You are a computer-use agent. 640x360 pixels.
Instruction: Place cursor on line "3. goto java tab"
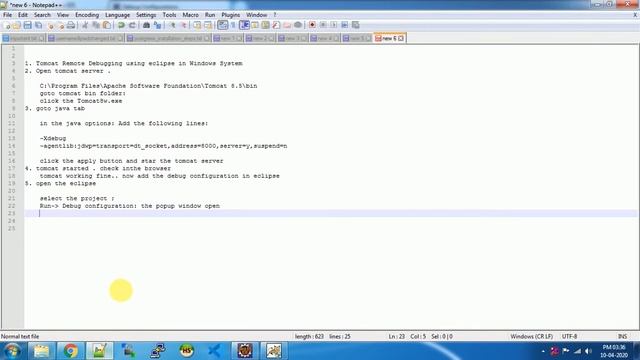[55, 109]
